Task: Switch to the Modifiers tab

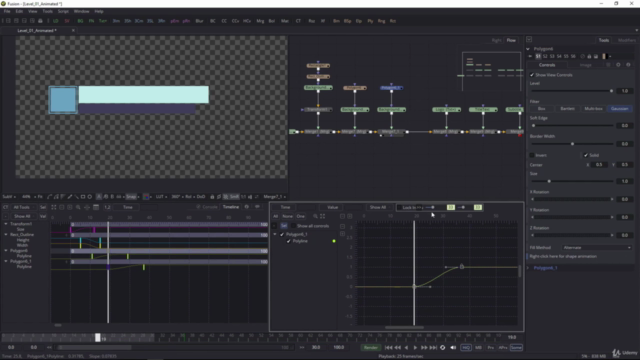Action: pos(626,40)
